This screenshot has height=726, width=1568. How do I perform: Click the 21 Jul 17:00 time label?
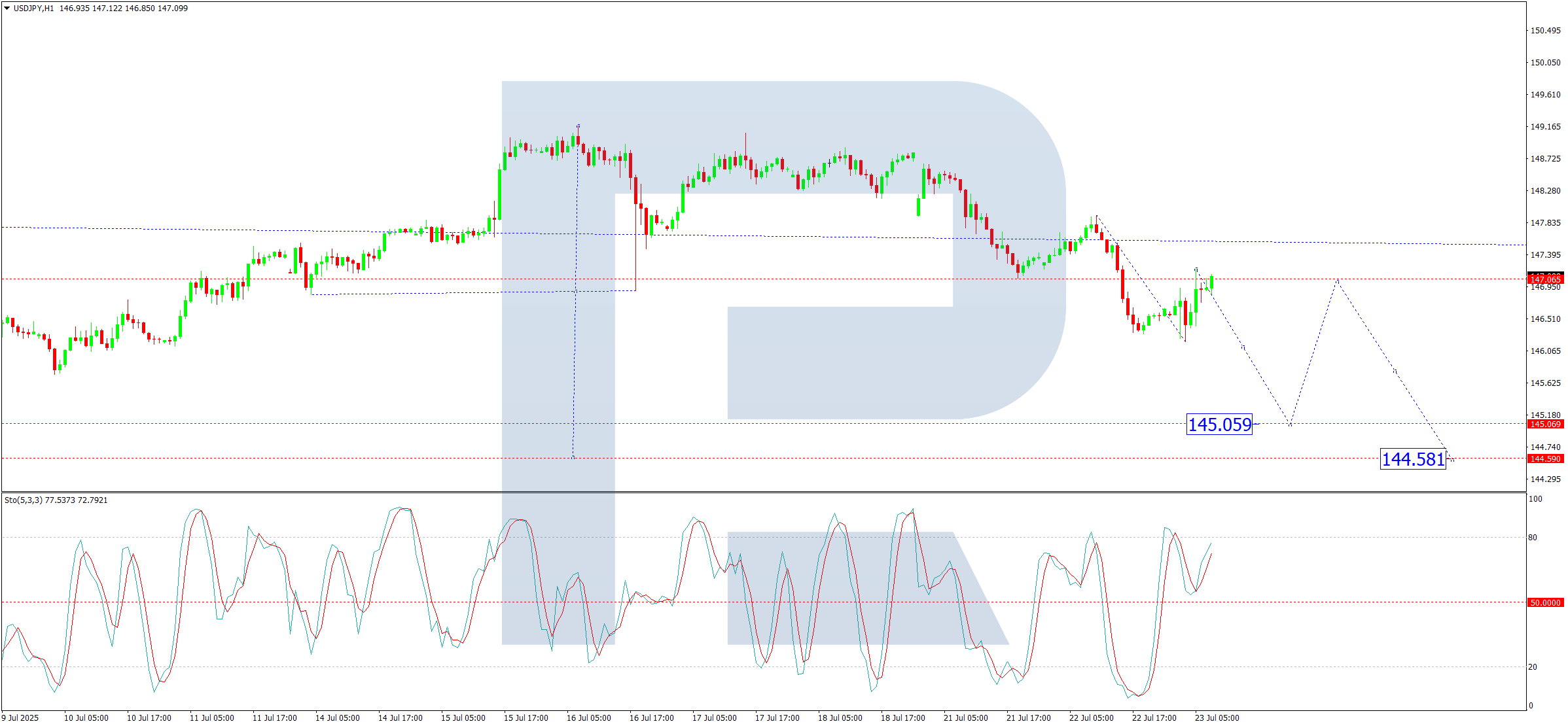pyautogui.click(x=1028, y=718)
